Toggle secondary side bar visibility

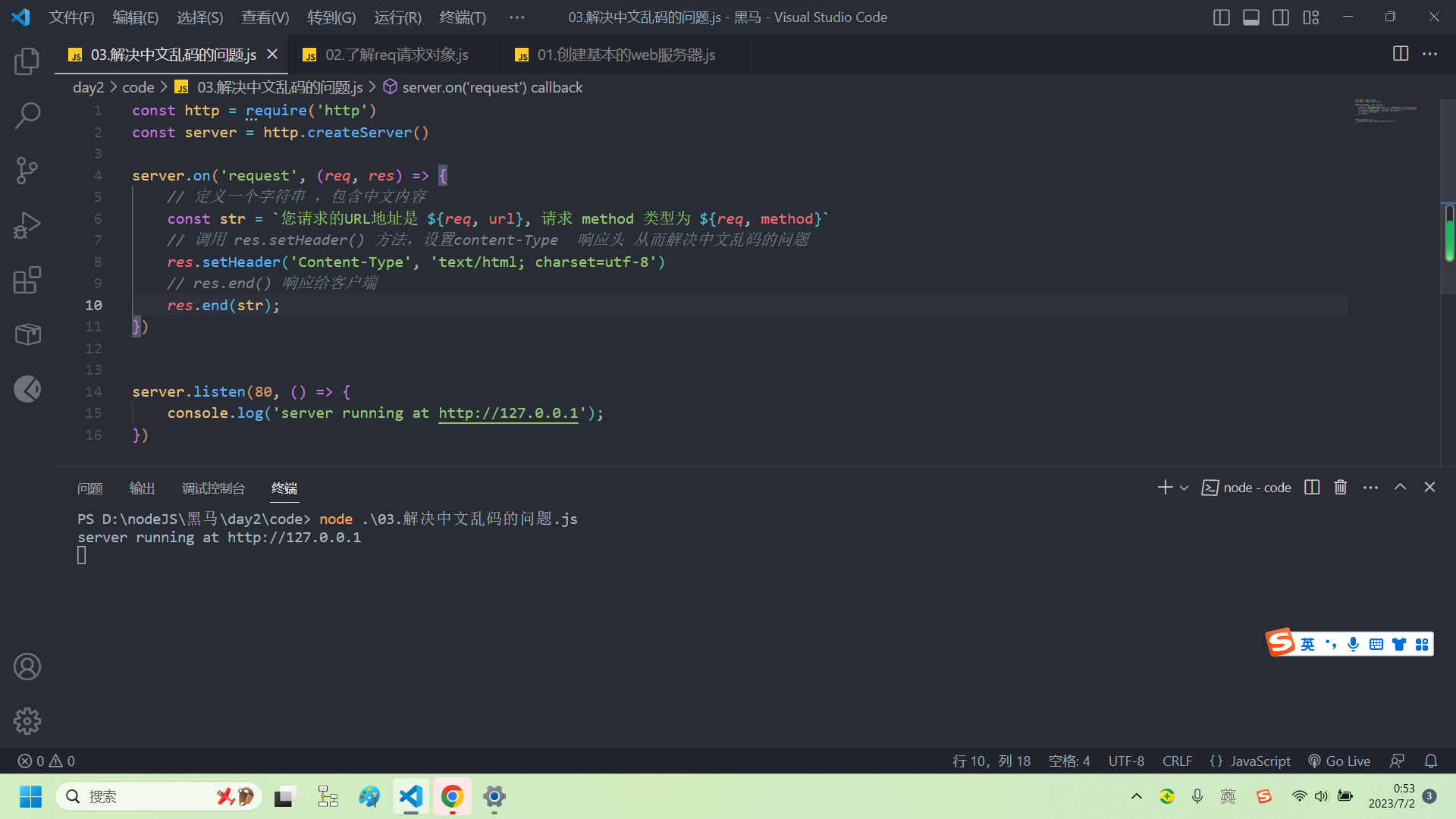tap(1281, 17)
